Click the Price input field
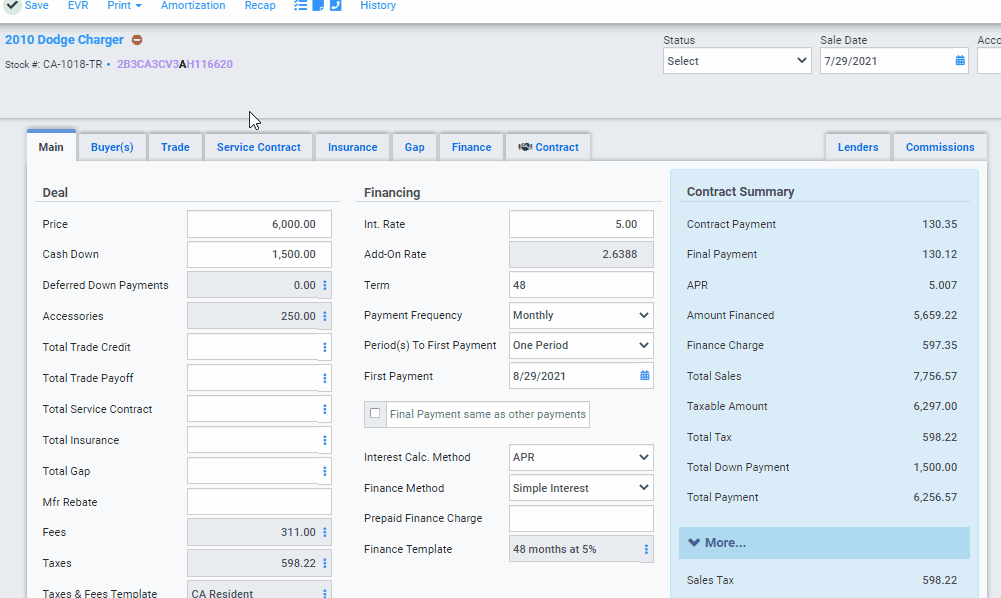Viewport: 1001px width, 598px height. pos(259,224)
